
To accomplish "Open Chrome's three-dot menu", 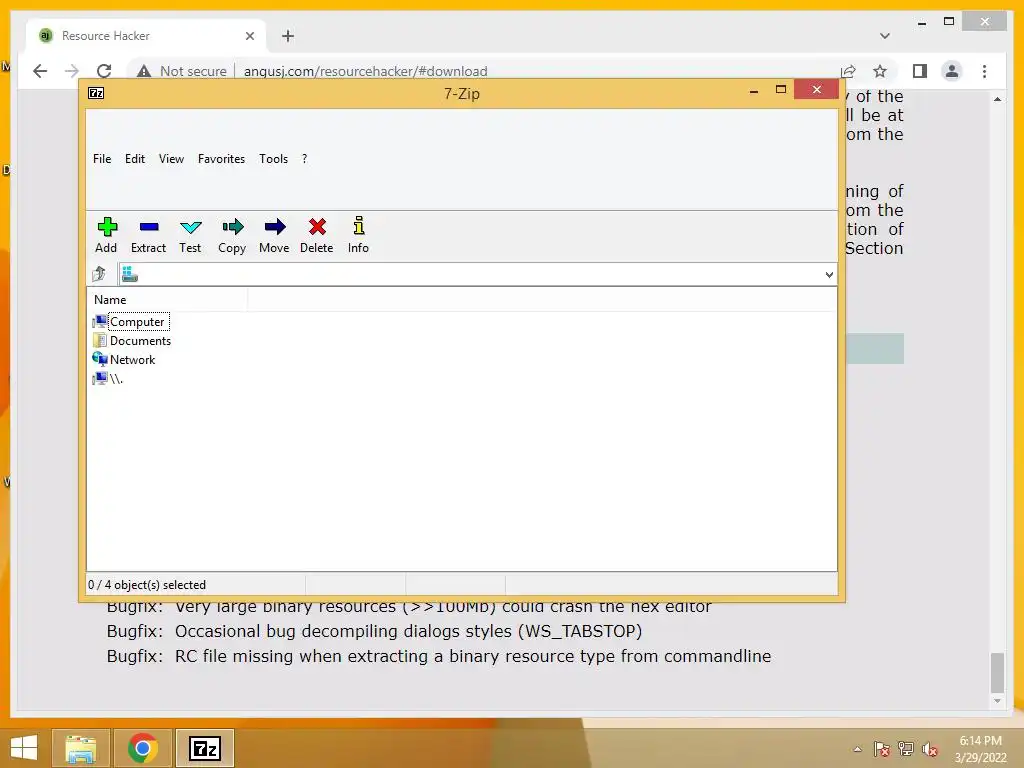I will pyautogui.click(x=984, y=71).
